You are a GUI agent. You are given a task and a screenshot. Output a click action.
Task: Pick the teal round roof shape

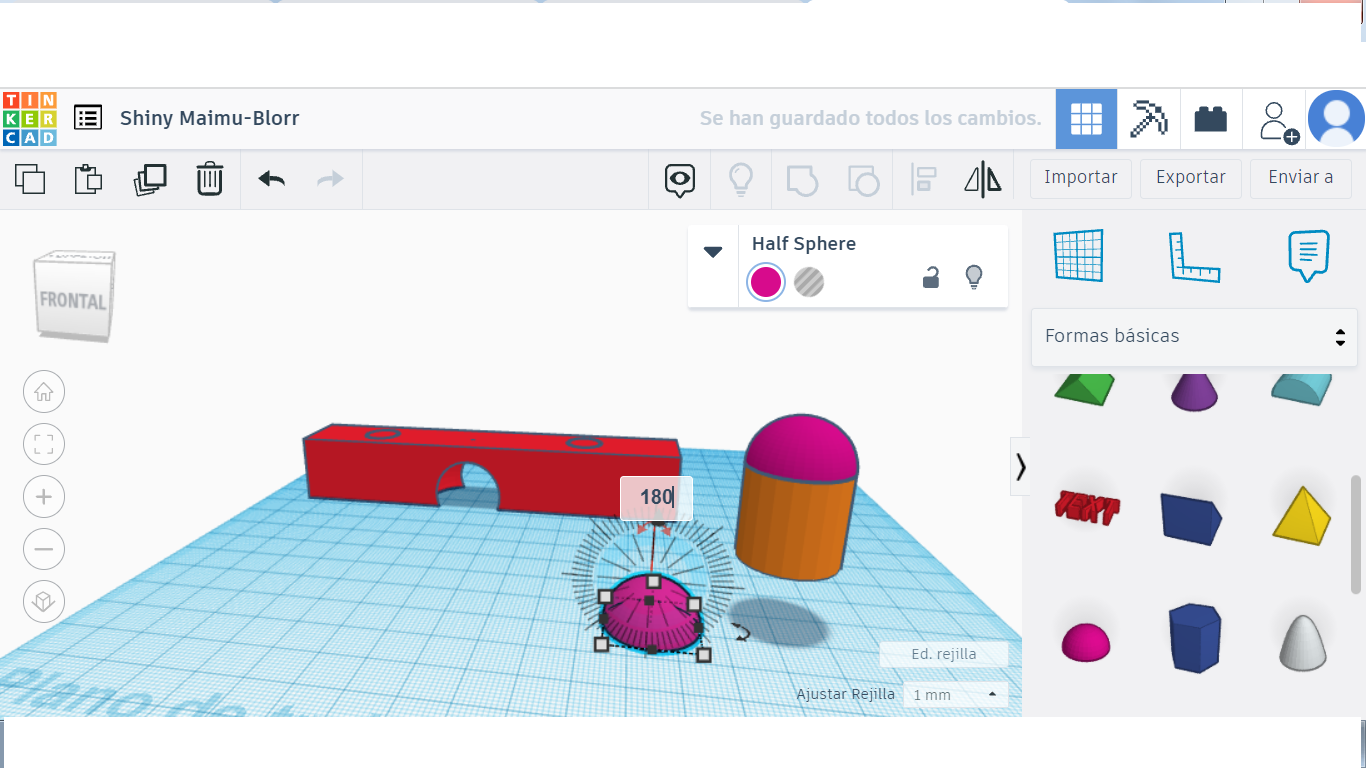click(1302, 388)
